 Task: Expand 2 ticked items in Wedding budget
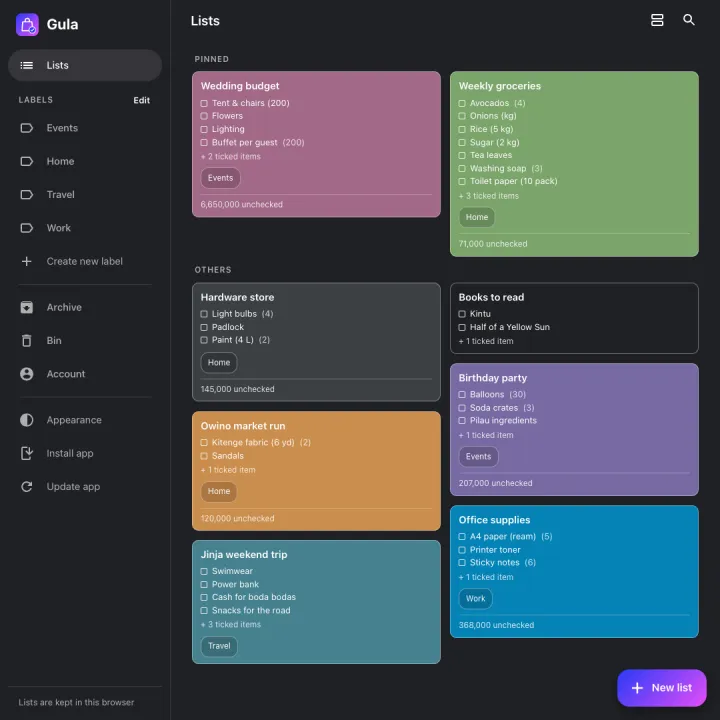coord(231,157)
